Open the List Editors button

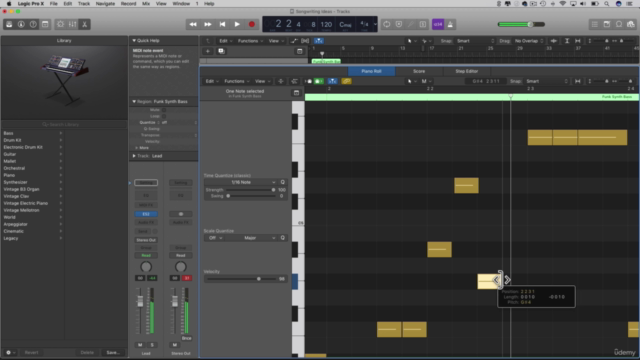(x=595, y=24)
